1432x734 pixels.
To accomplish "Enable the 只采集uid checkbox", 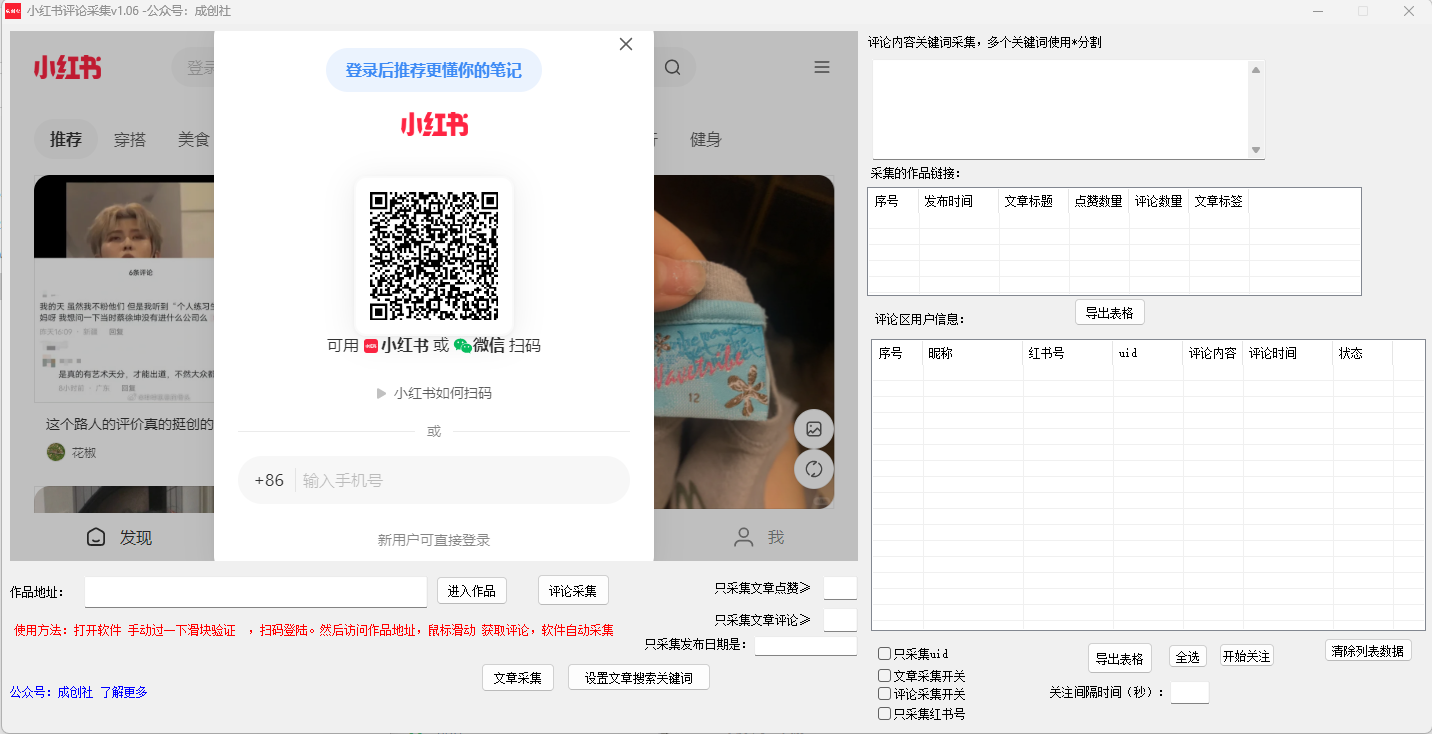I will 884,654.
